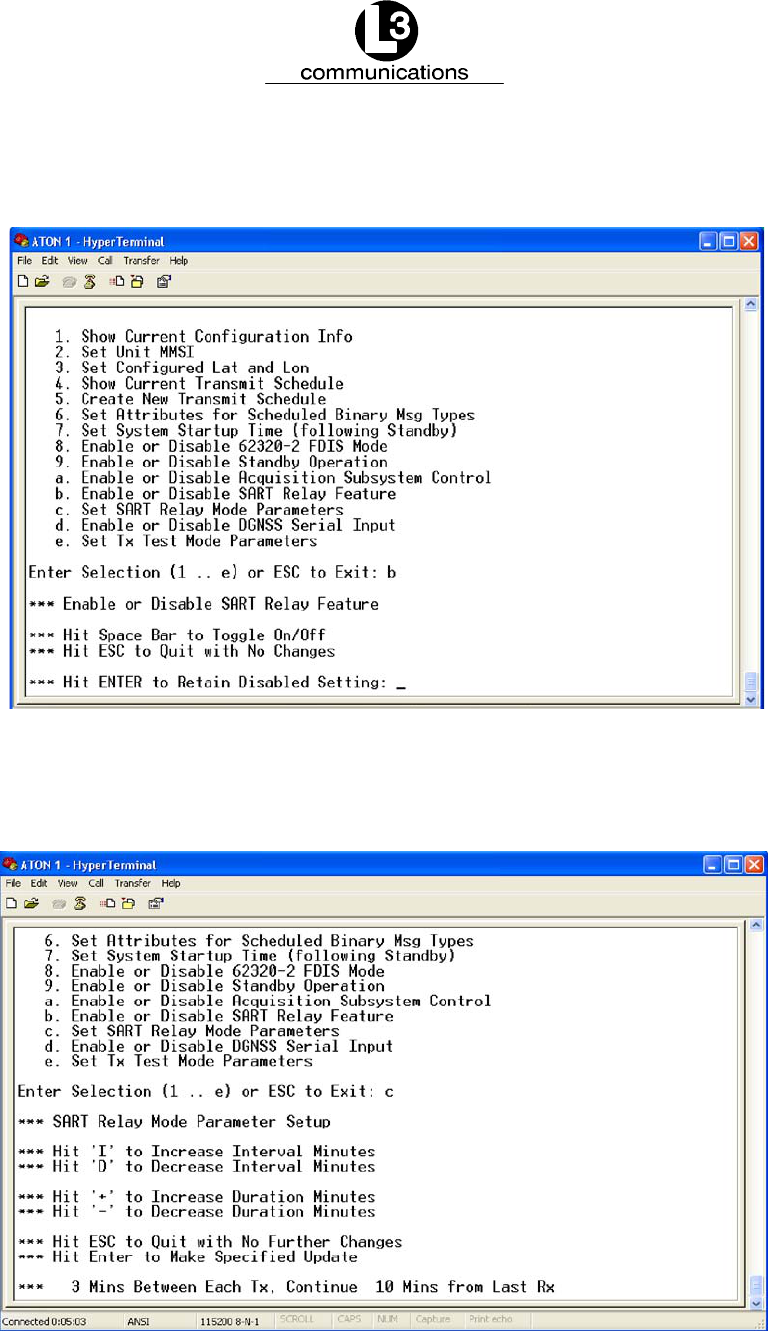Open Edit menu in Relay Mode Parameter window
The image size is (768, 1331).
pos(39,883)
